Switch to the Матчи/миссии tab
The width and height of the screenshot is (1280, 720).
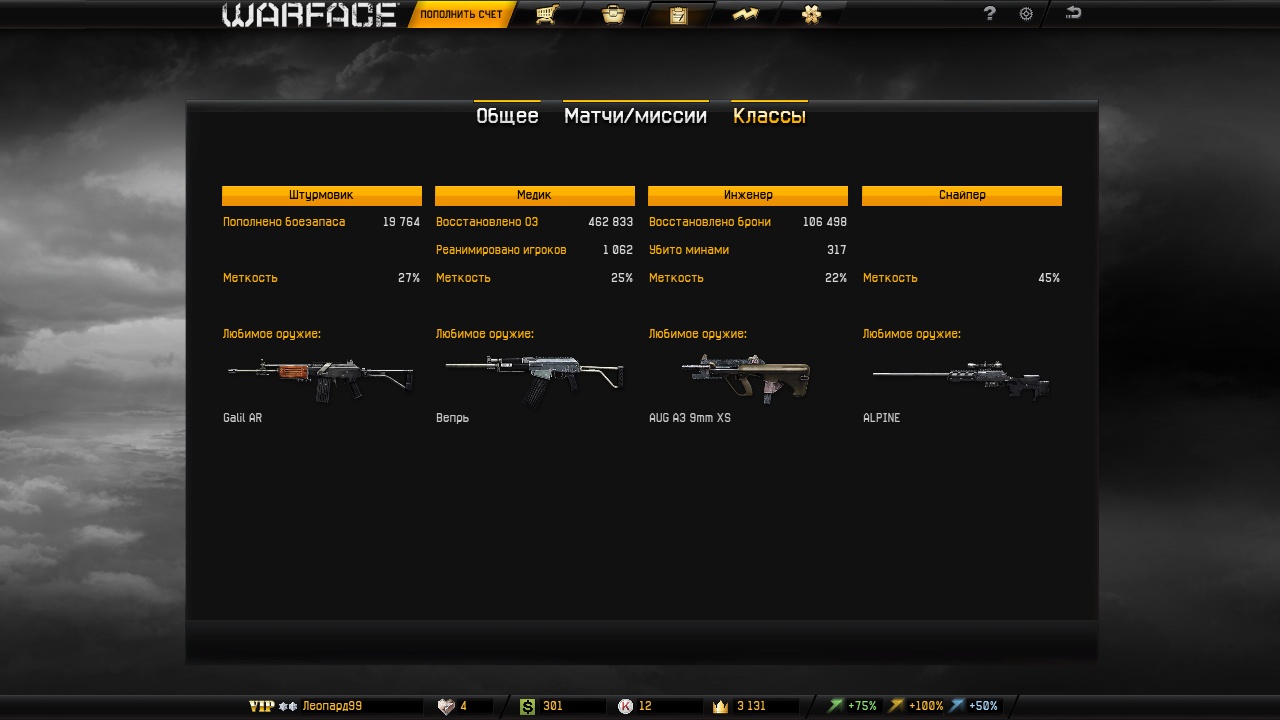tap(635, 115)
